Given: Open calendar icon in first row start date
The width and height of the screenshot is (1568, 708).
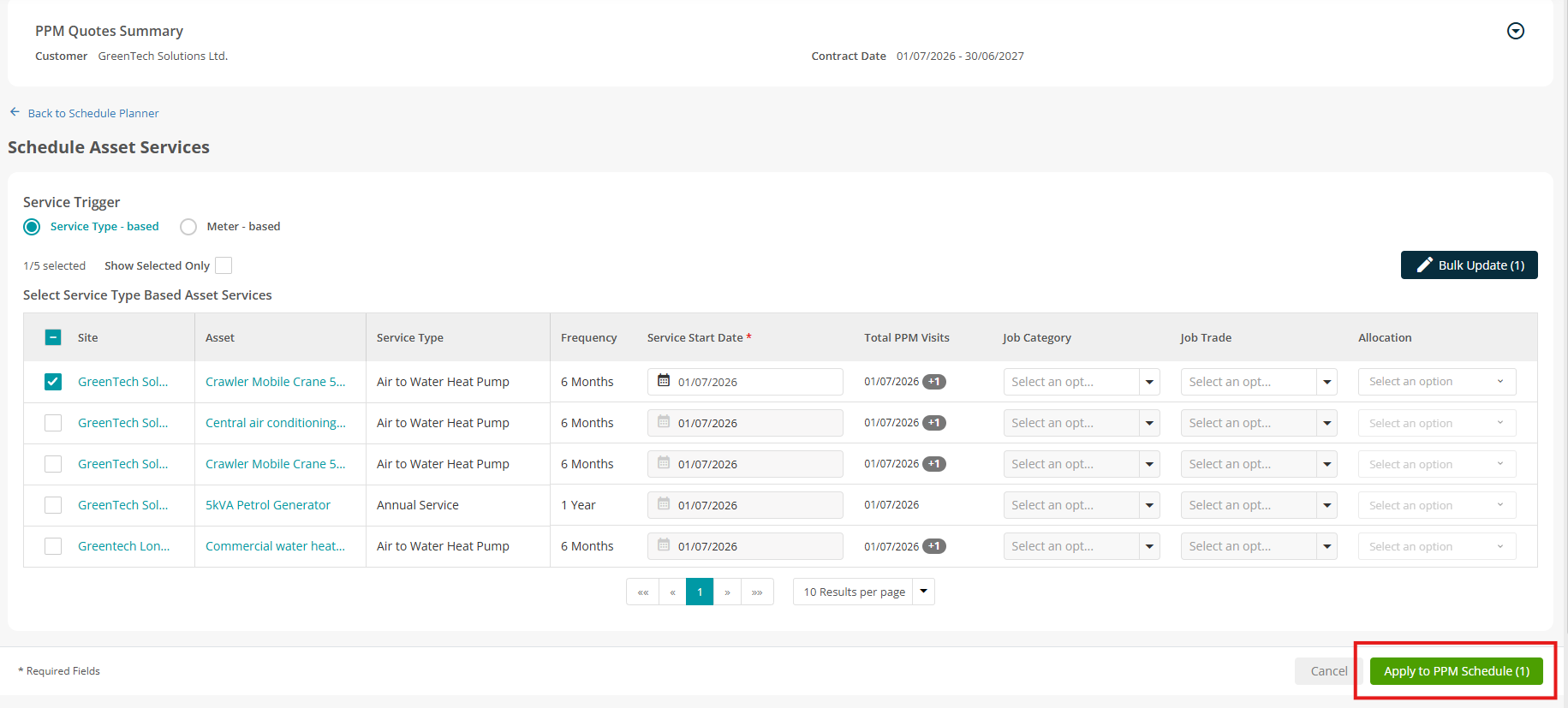Looking at the screenshot, I should point(664,381).
